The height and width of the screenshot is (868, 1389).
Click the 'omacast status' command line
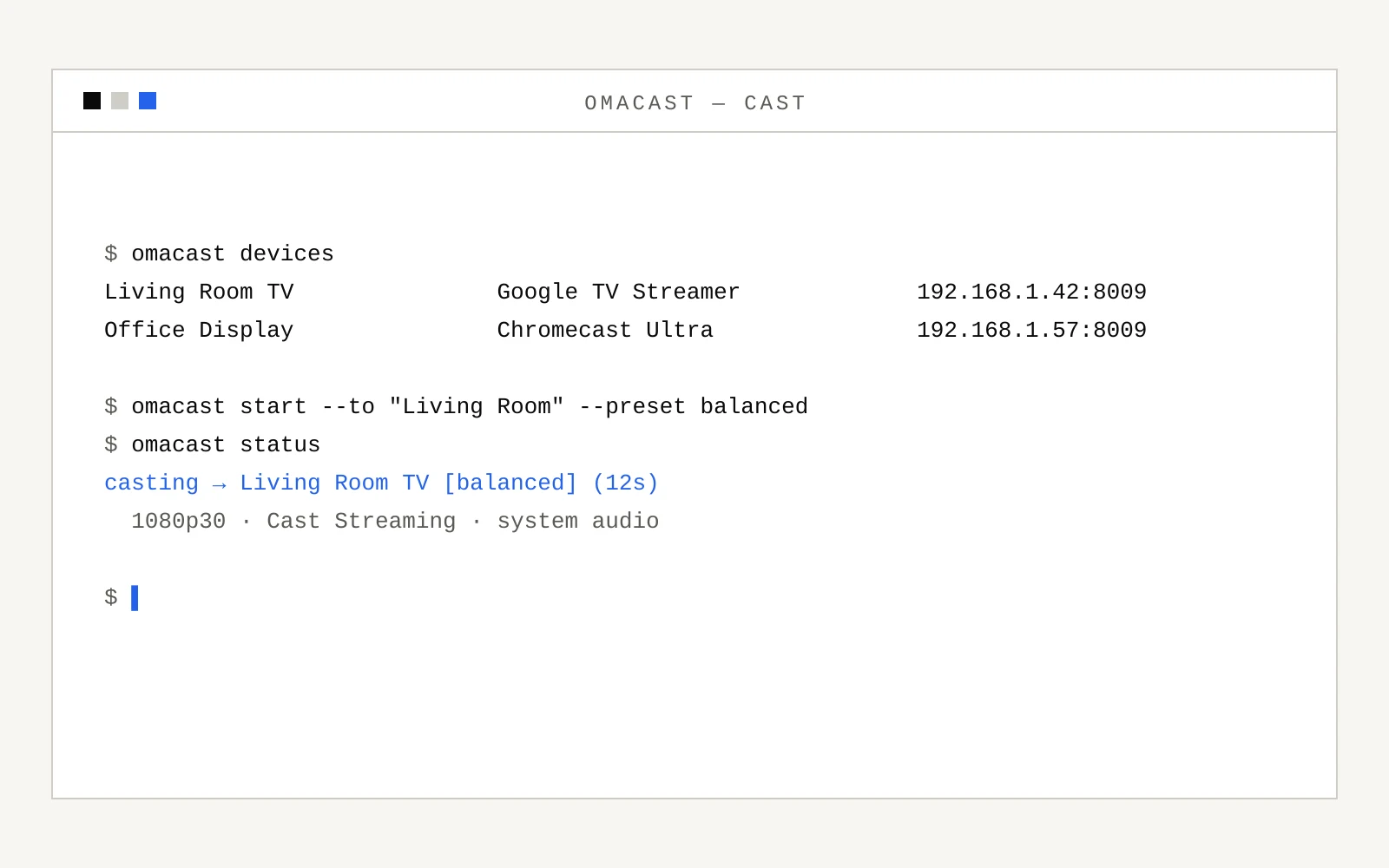click(212, 444)
